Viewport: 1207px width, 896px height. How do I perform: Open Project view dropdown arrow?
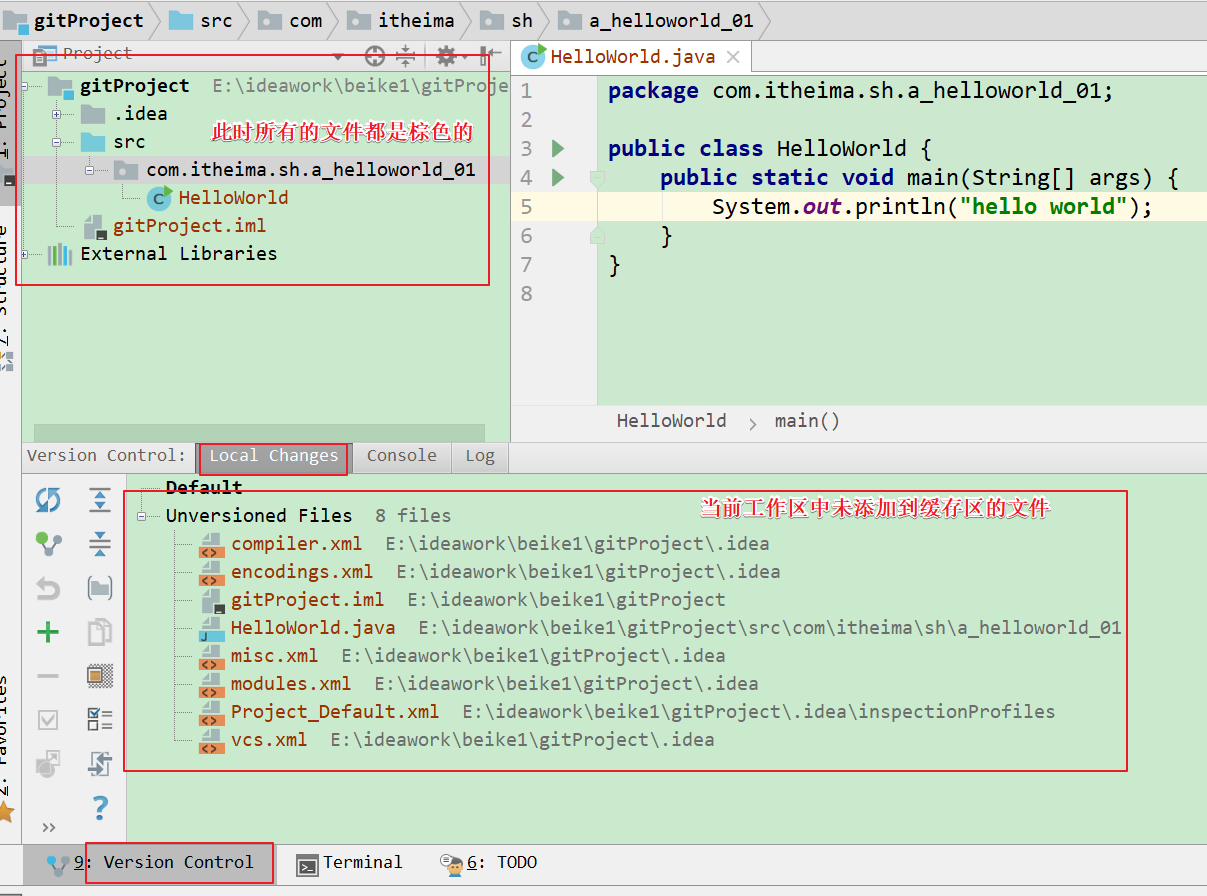tap(338, 56)
